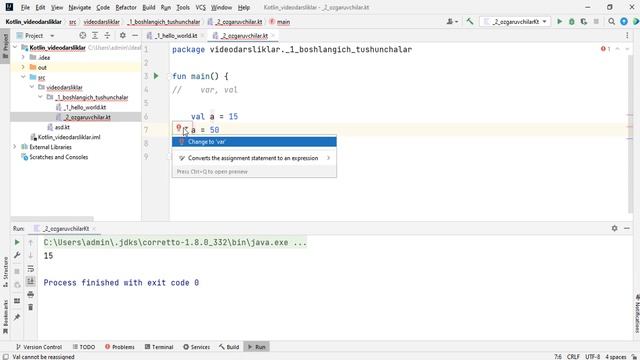Open the Refactor menu
The width and height of the screenshot is (640, 360).
point(126,7)
